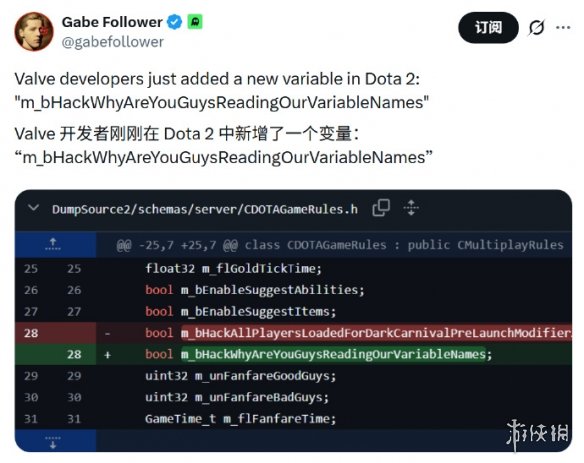Open Grok slash-circle icon beside subscribe
Viewport: 584px width, 463px height.
[536, 27]
